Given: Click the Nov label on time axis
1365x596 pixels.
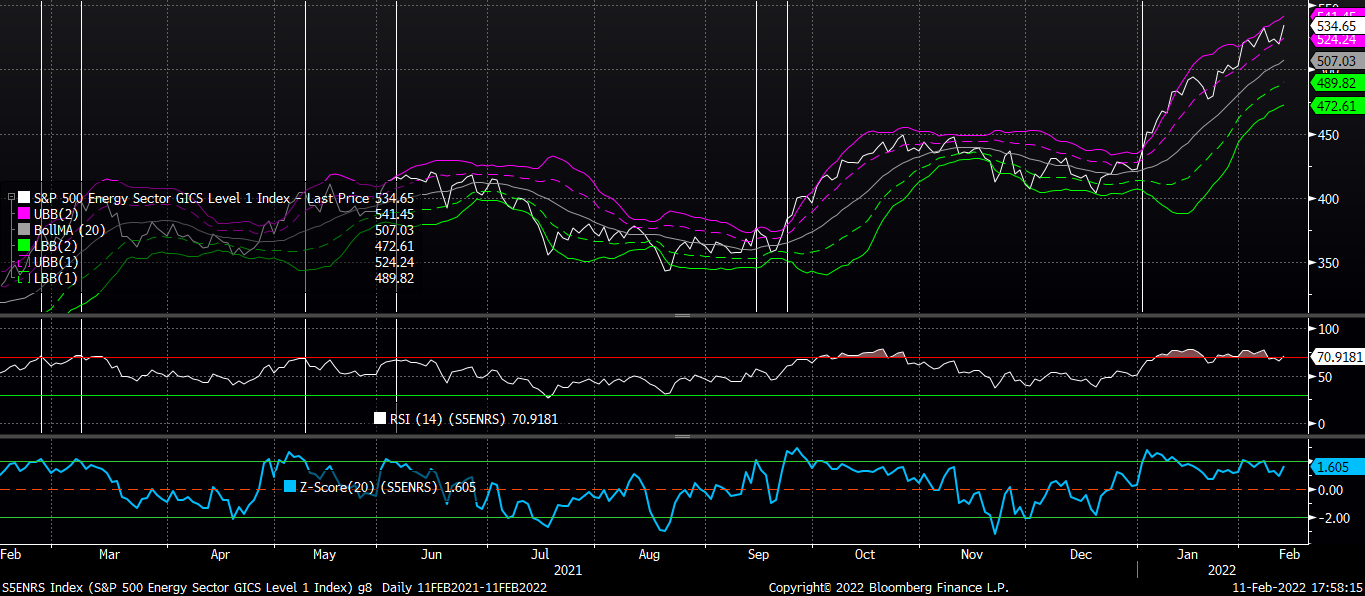Looking at the screenshot, I should [971, 554].
